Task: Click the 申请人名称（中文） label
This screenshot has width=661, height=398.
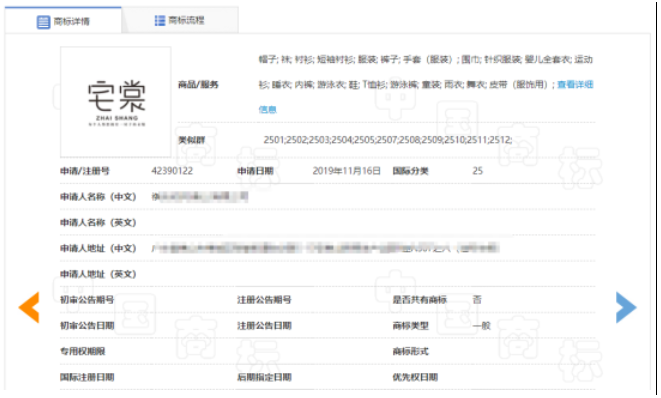Action: [x=98, y=197]
